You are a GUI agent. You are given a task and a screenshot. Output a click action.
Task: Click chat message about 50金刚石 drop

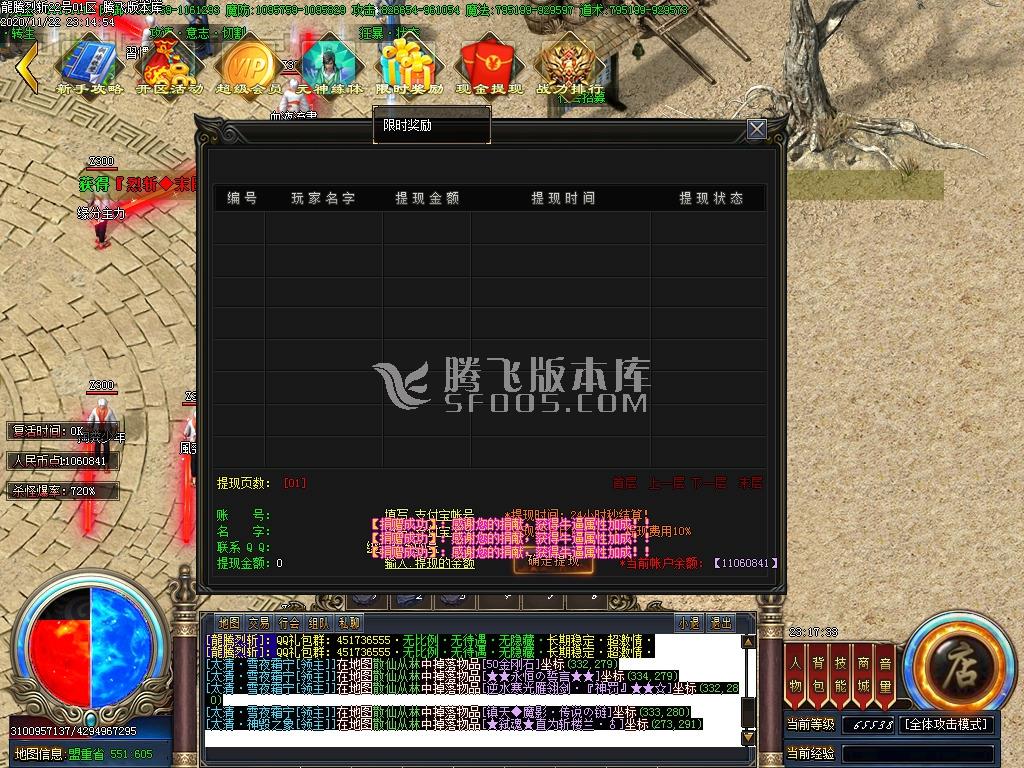pyautogui.click(x=412, y=664)
